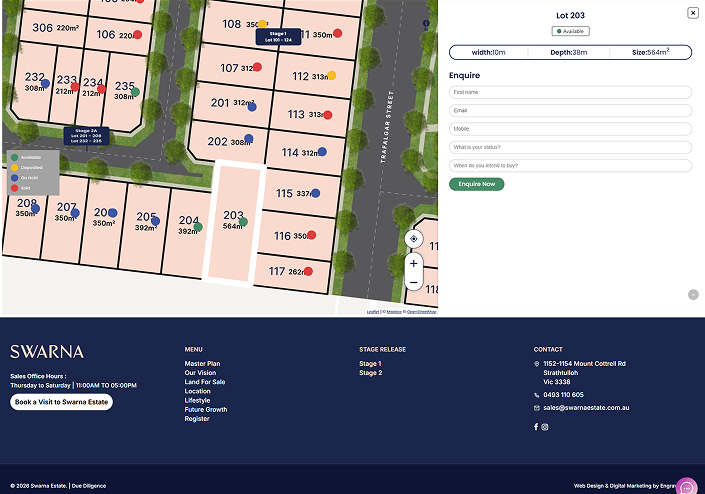
Task: Select blue marker on lot 208
Action: point(36,208)
